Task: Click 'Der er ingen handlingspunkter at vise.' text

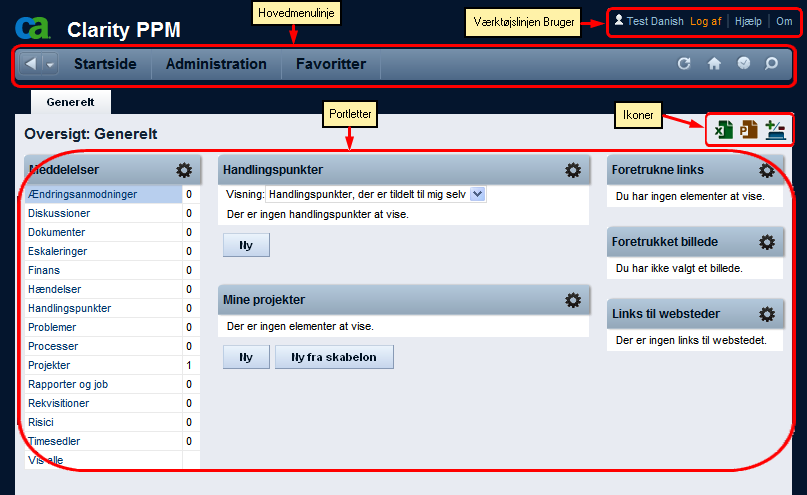Action: [318, 214]
